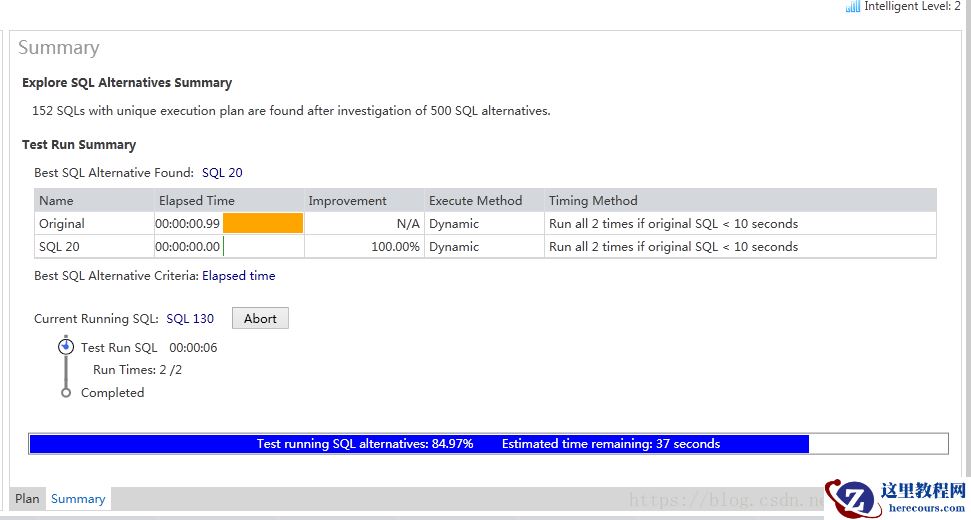
Task: Click the 00:00:00.00 elapsed time value
Action: (188, 246)
